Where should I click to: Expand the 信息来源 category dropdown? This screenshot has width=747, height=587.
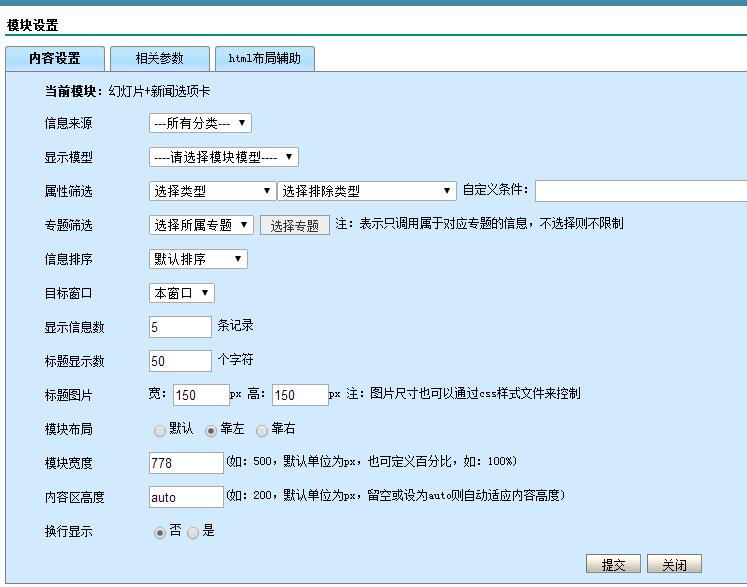[200, 124]
